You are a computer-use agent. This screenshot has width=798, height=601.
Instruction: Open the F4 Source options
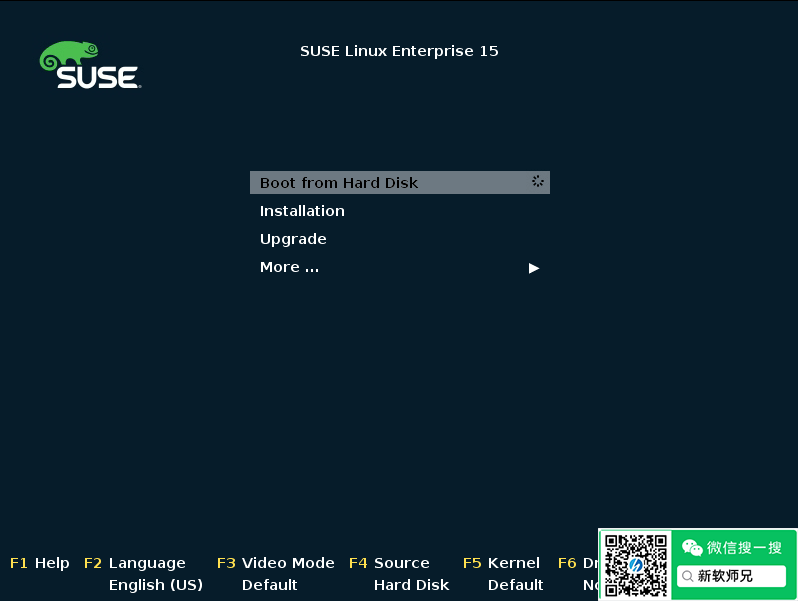pyautogui.click(x=389, y=563)
